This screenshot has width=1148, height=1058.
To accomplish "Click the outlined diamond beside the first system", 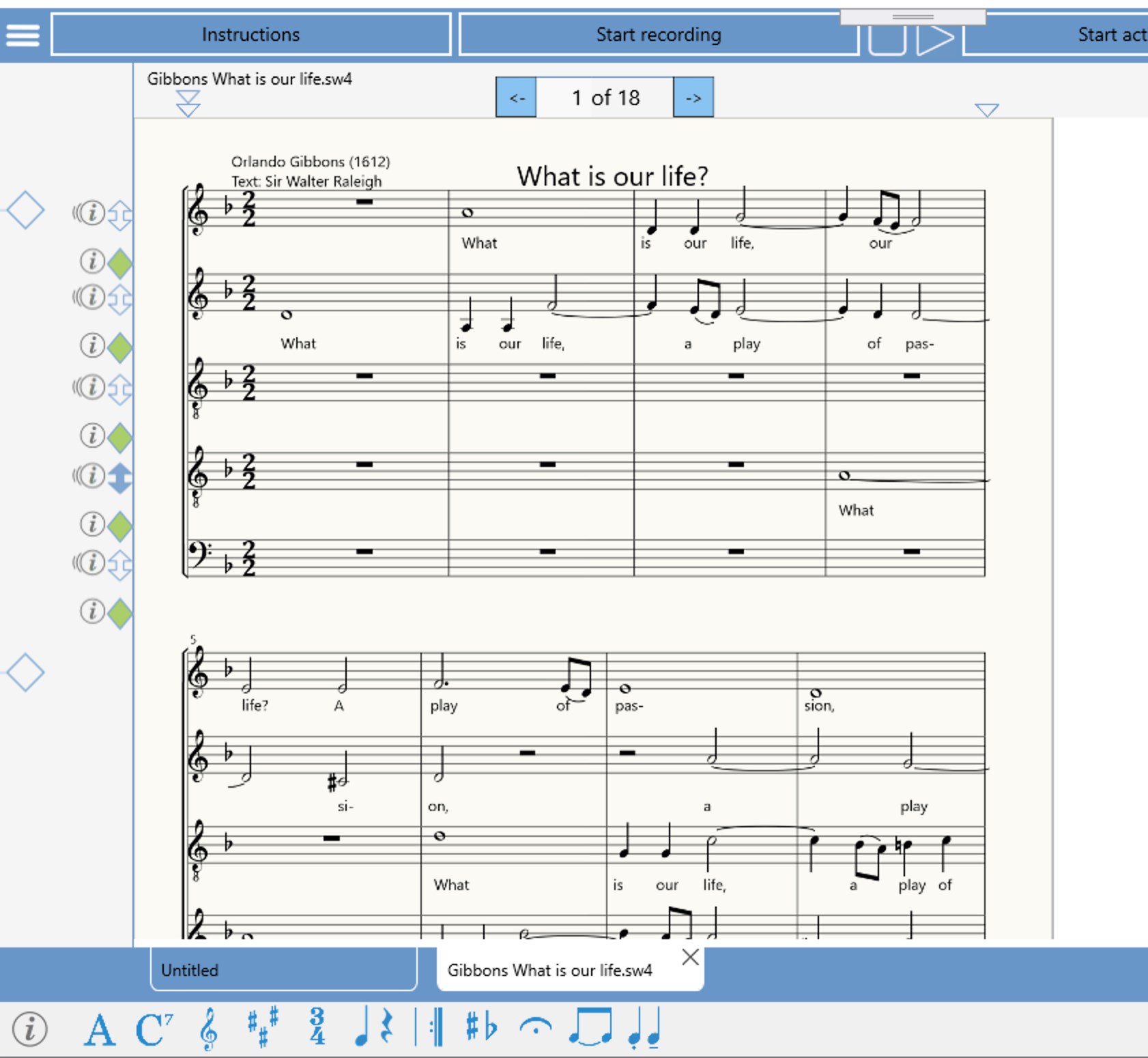I will point(25,210).
